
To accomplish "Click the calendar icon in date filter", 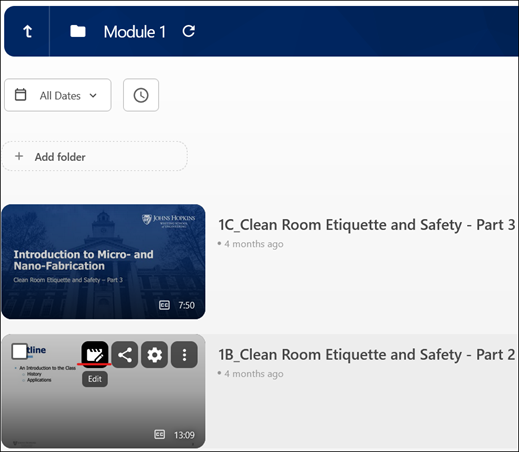I will tap(20, 95).
